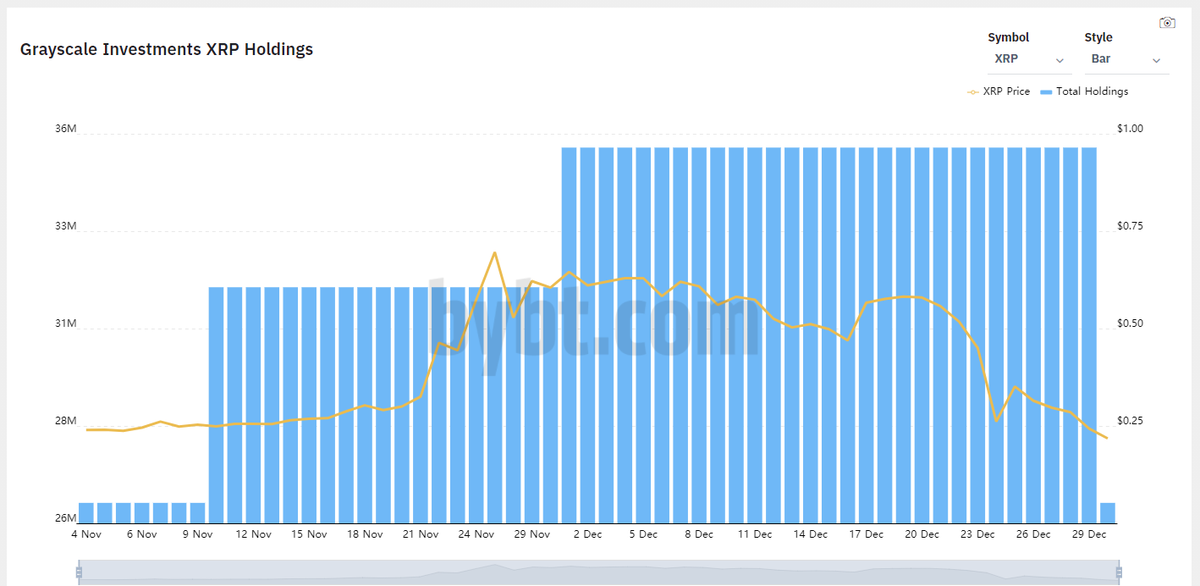Click the $0.25 price axis value
The width and height of the screenshot is (1200, 586).
(1130, 421)
